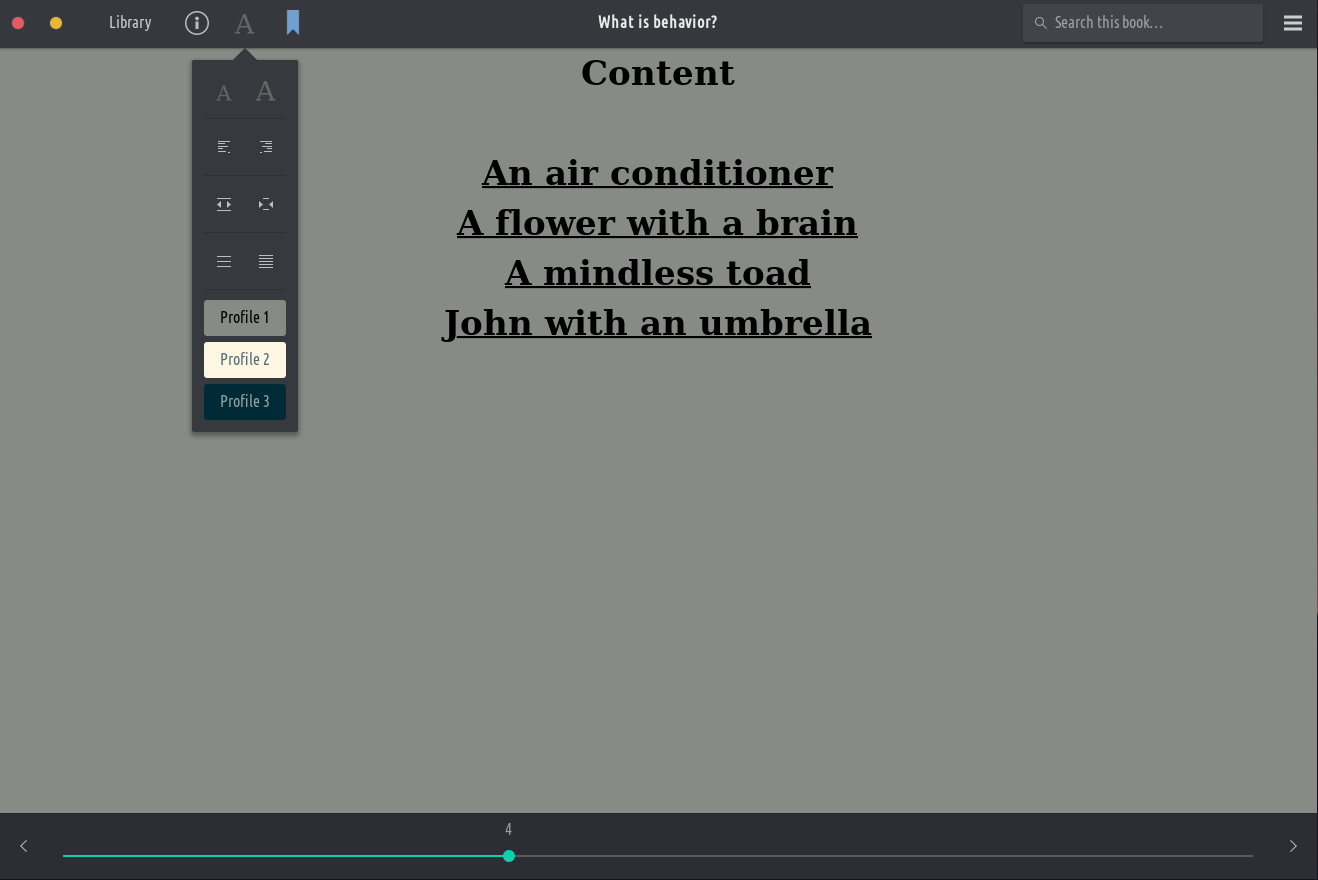Select tighter line spacing option
Image resolution: width=1318 pixels, height=880 pixels.
[x=266, y=262]
